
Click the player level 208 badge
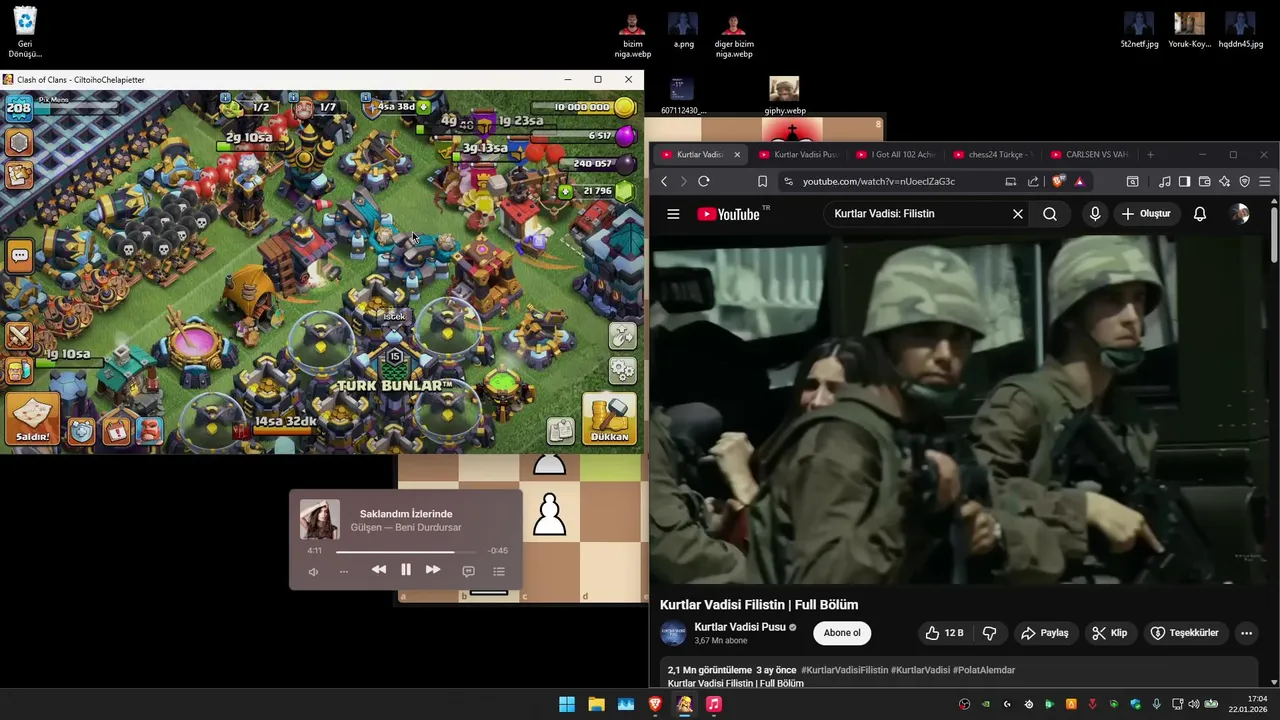[19, 107]
